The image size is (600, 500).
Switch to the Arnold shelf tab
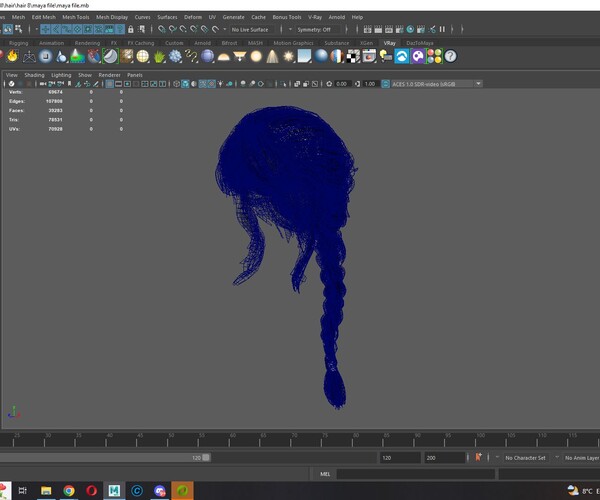coord(202,43)
